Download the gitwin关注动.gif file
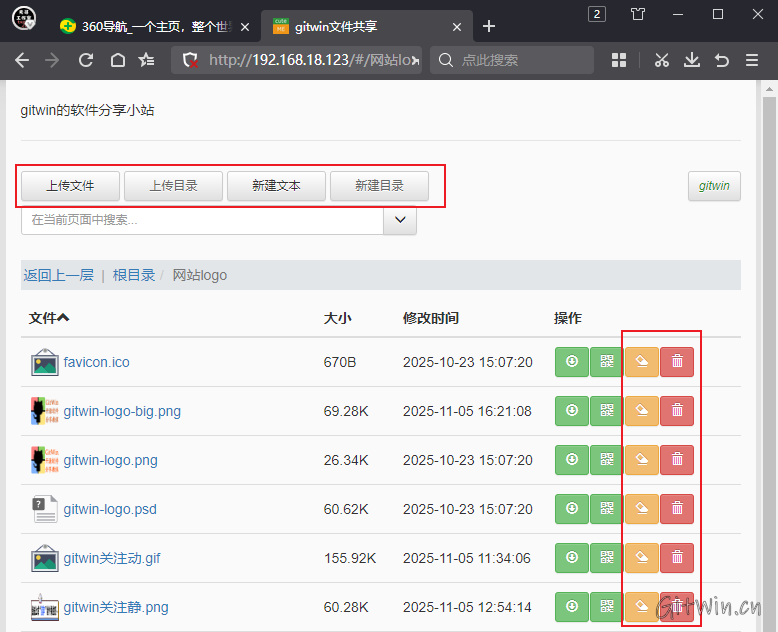The width and height of the screenshot is (778, 632). (x=571, y=558)
